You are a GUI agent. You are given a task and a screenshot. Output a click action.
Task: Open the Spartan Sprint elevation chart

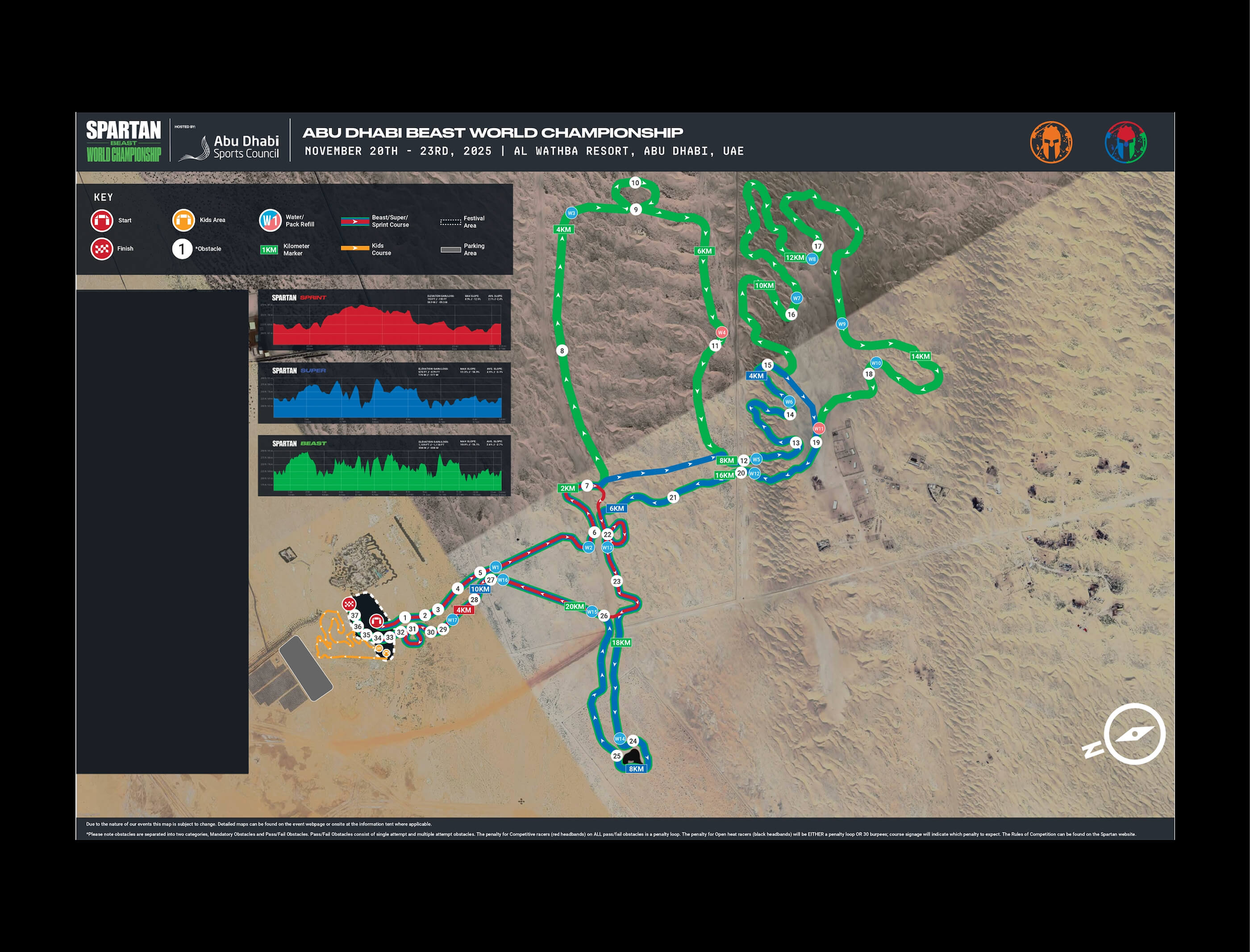click(x=384, y=320)
